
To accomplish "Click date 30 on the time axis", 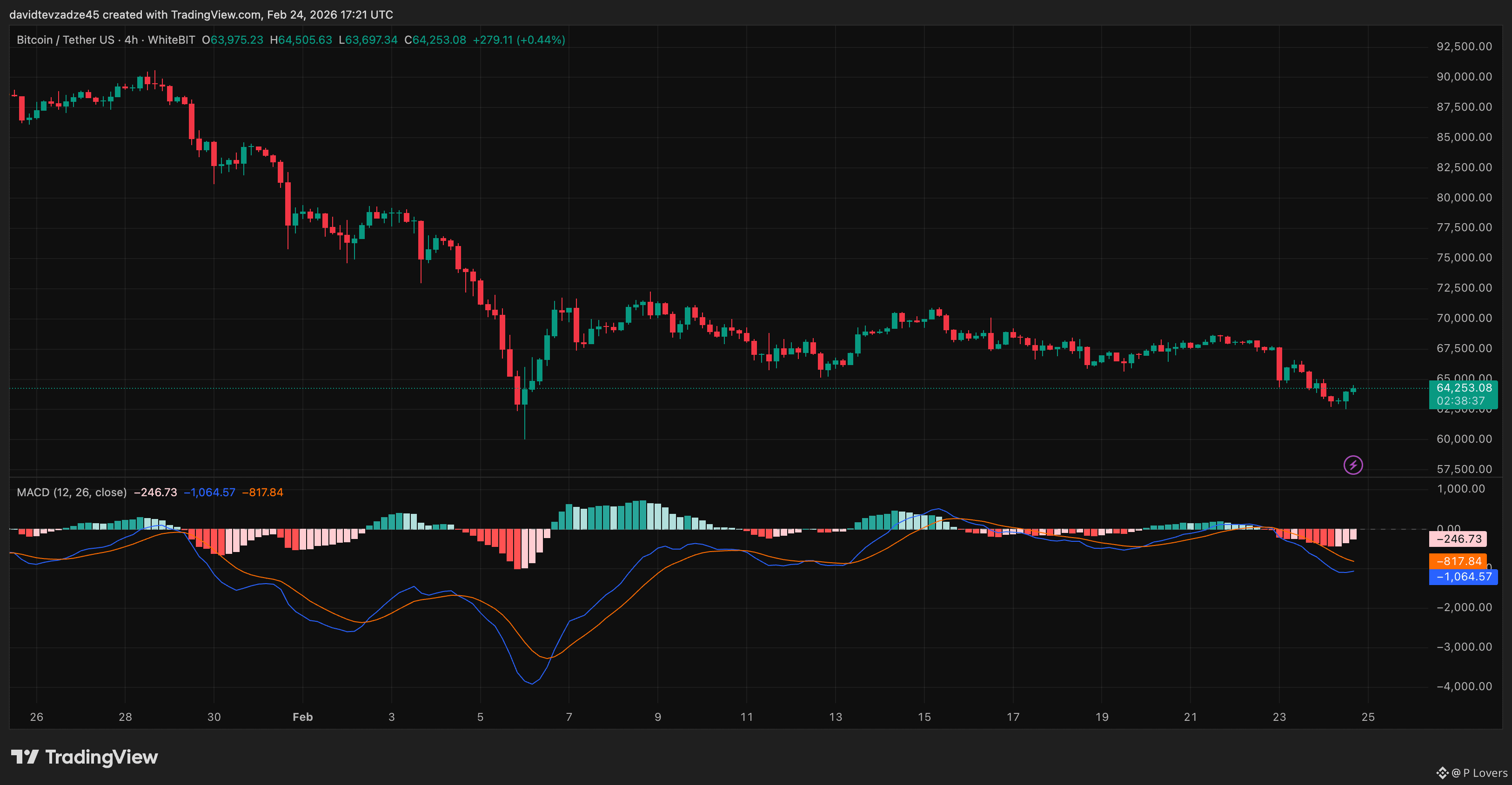I will pyautogui.click(x=214, y=717).
